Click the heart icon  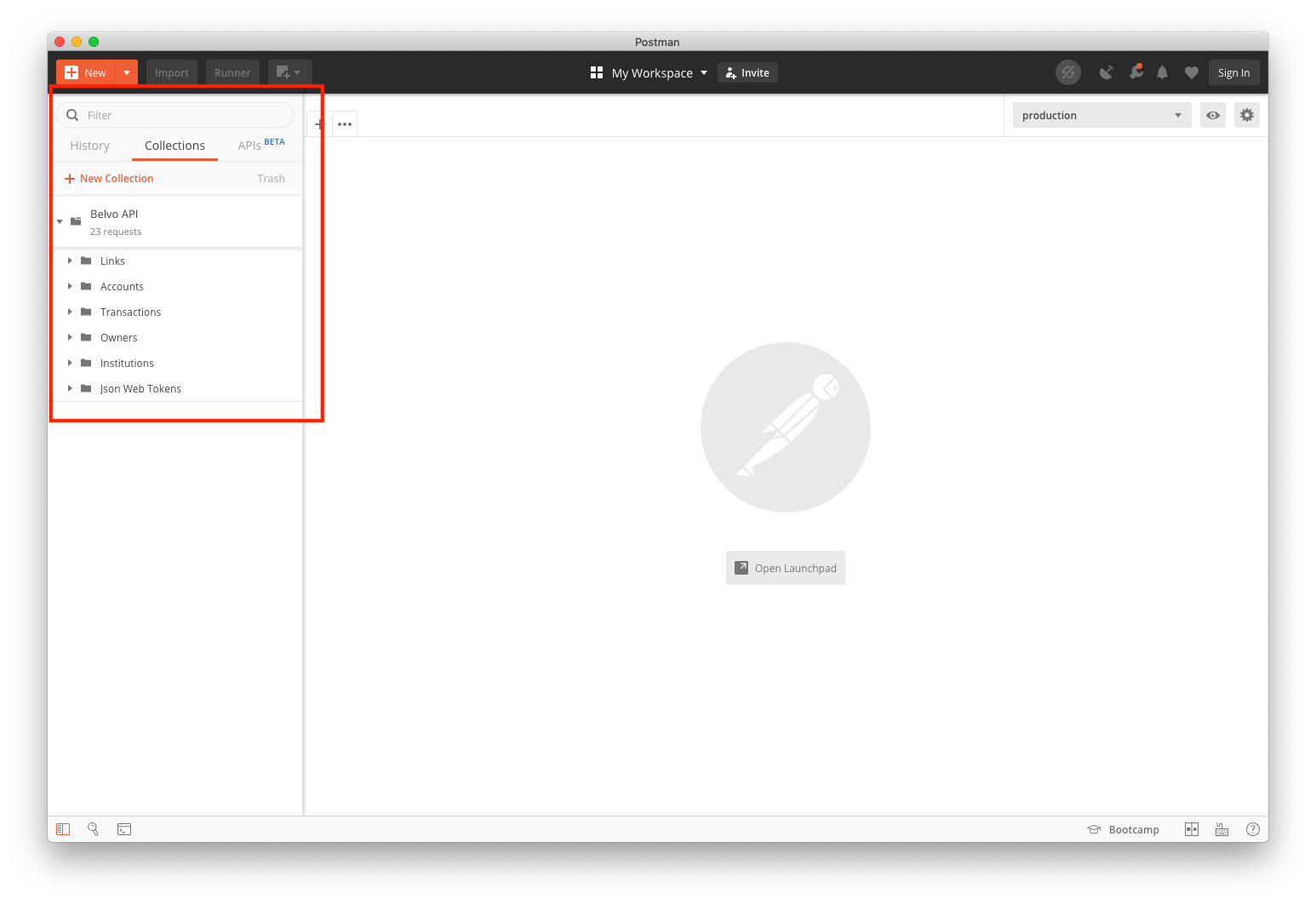[1192, 72]
